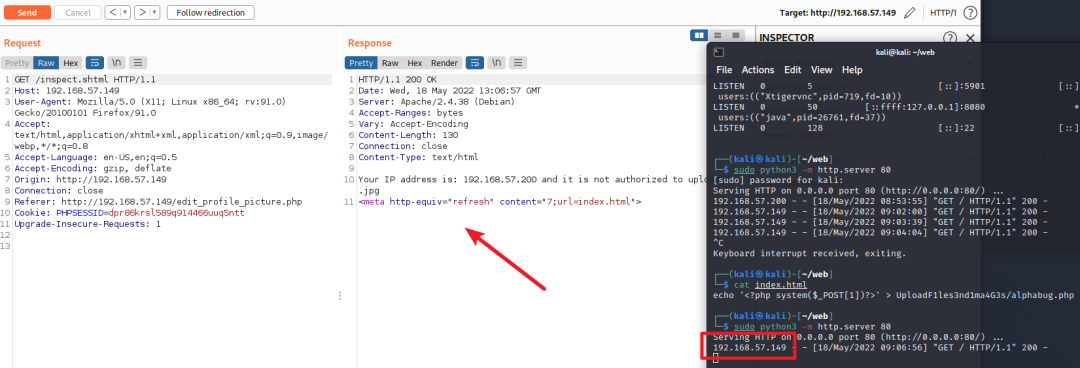This screenshot has width=1080, height=368.
Task: Open the Inspector help icon
Action: [950, 38]
